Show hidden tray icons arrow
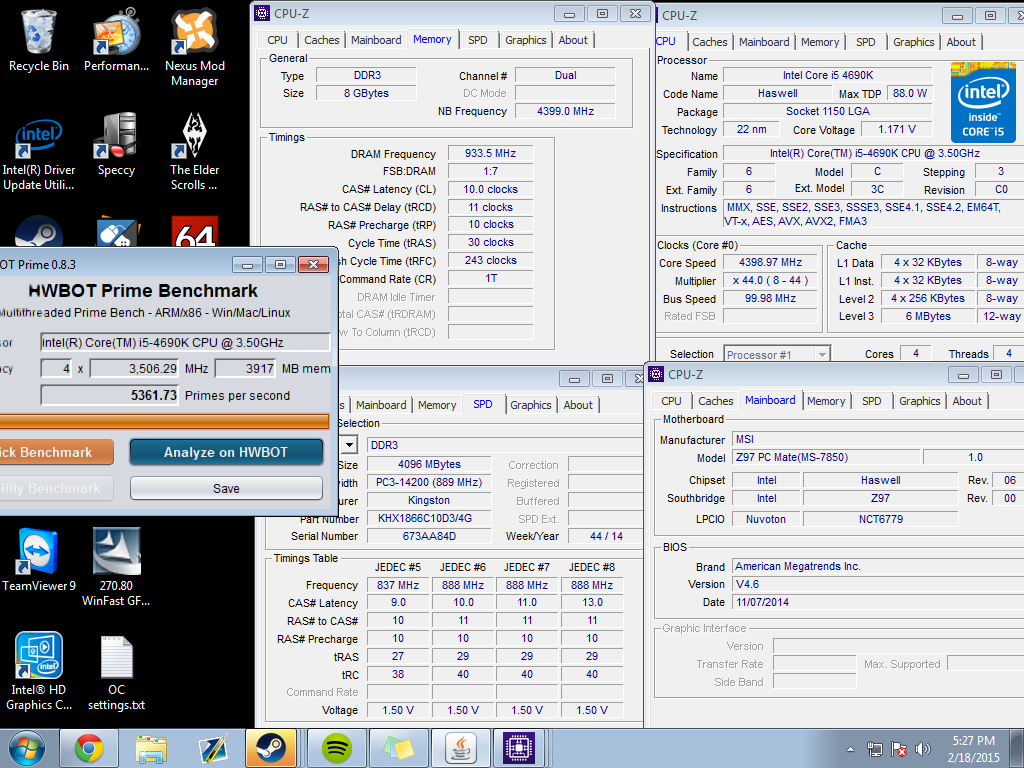Screen dimensions: 1024x768 click(x=850, y=749)
